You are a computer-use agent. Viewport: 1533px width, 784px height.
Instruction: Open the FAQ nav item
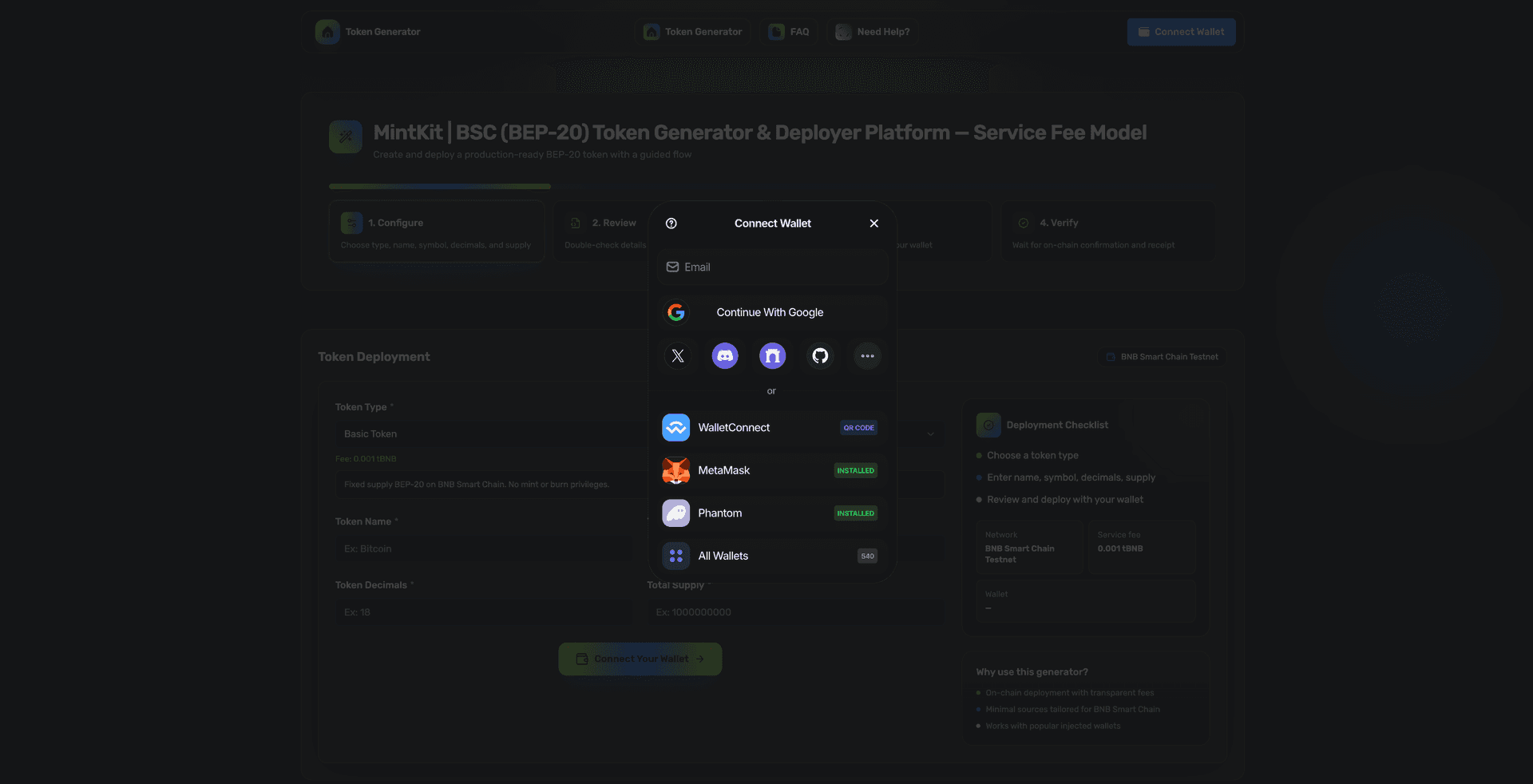pos(789,32)
